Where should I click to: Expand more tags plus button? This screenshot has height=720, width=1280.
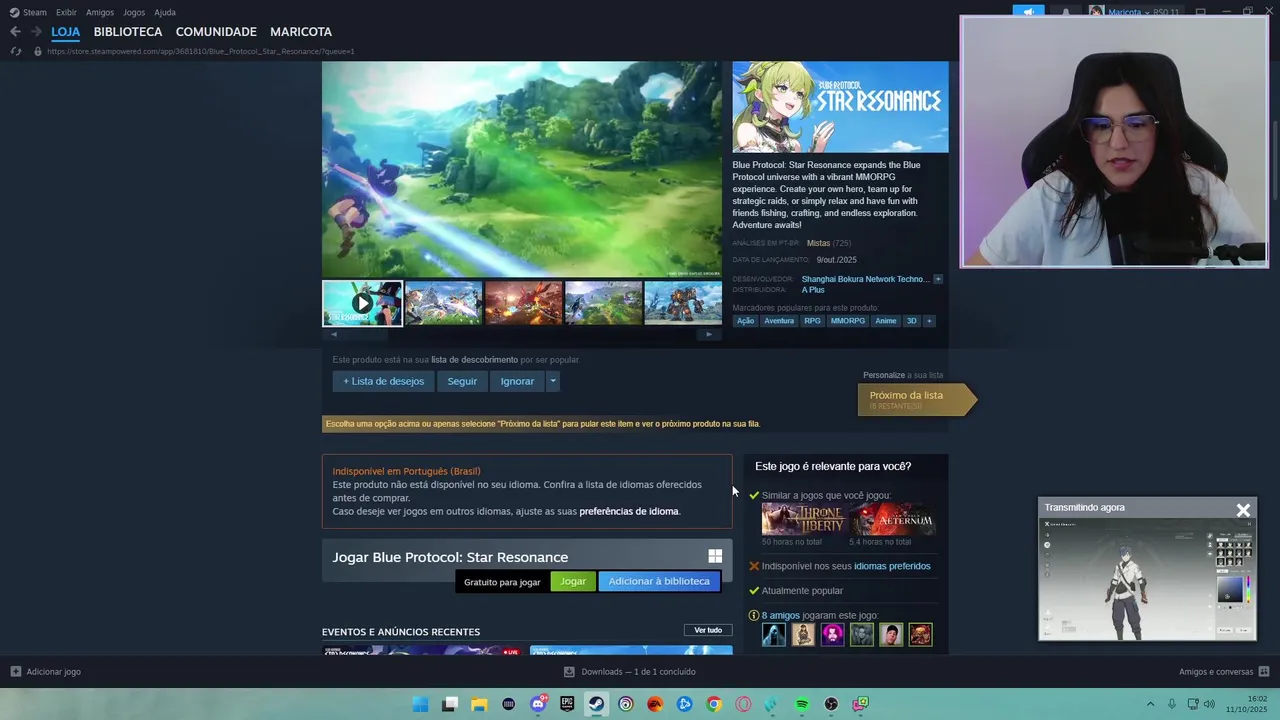[929, 321]
